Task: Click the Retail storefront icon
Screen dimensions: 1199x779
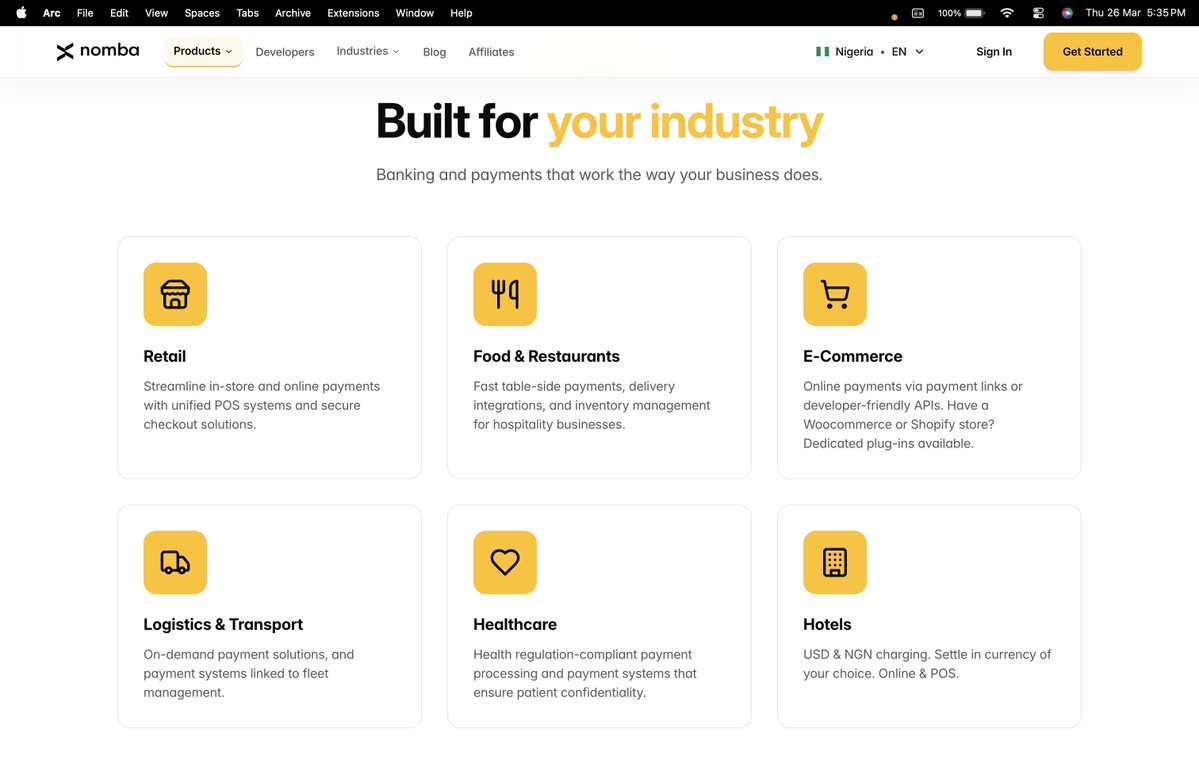Action: (175, 294)
